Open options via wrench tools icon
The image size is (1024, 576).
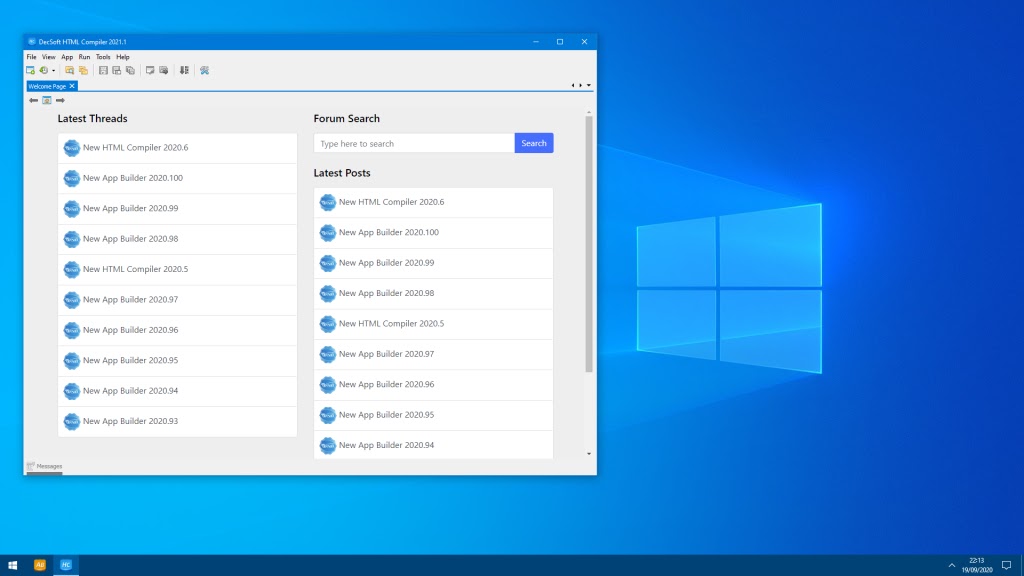[204, 71]
